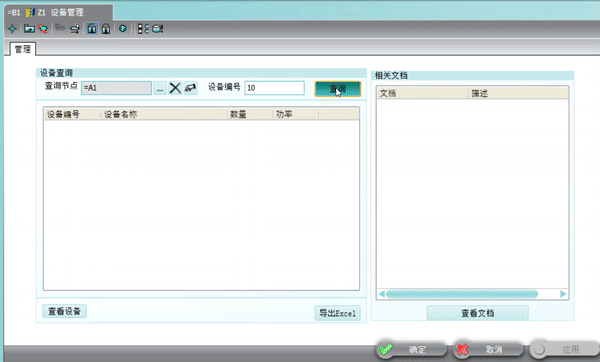Cancel with the 取消 button
The image size is (600, 362).
coord(489,349)
